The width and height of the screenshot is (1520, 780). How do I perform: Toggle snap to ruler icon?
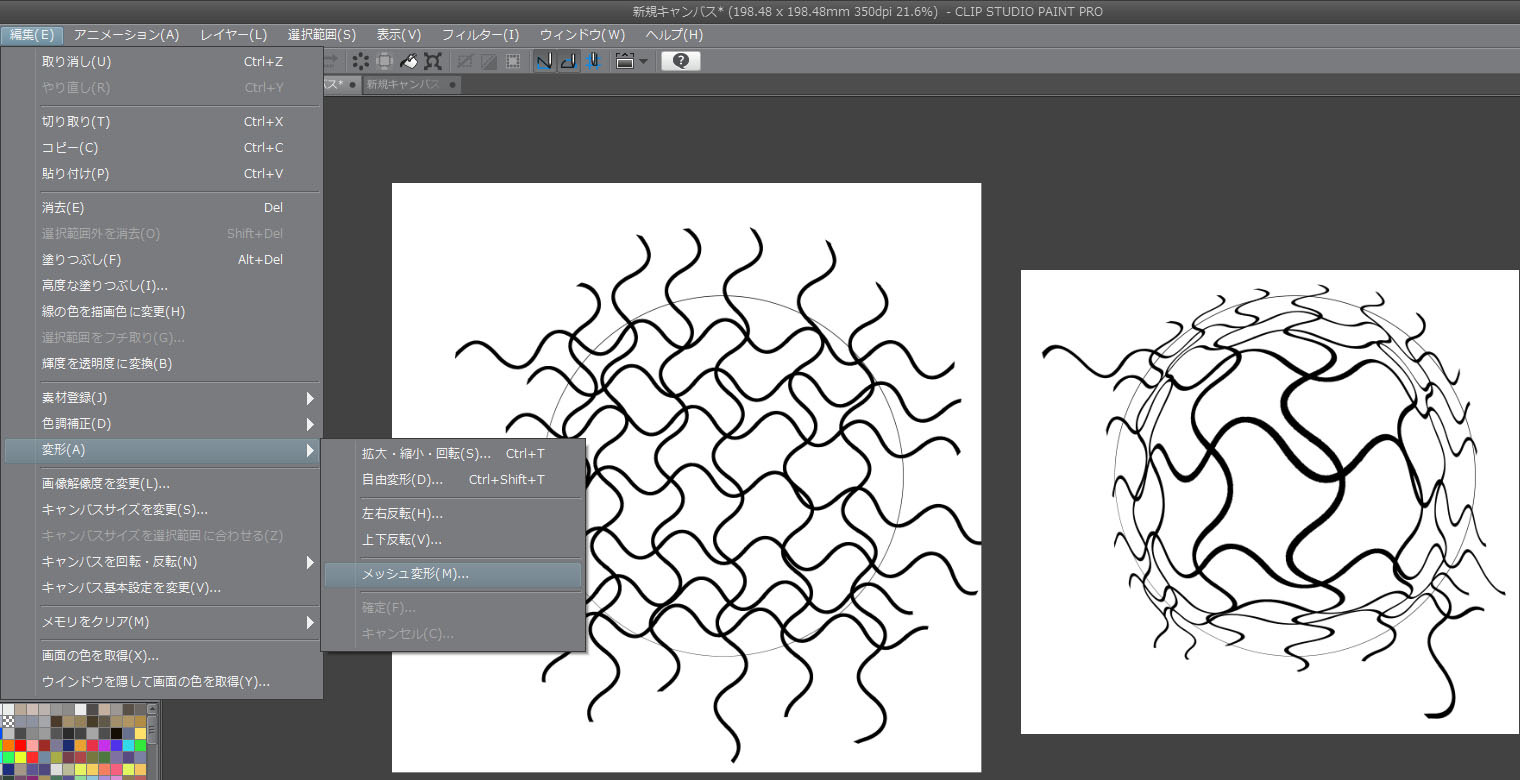tap(544, 61)
